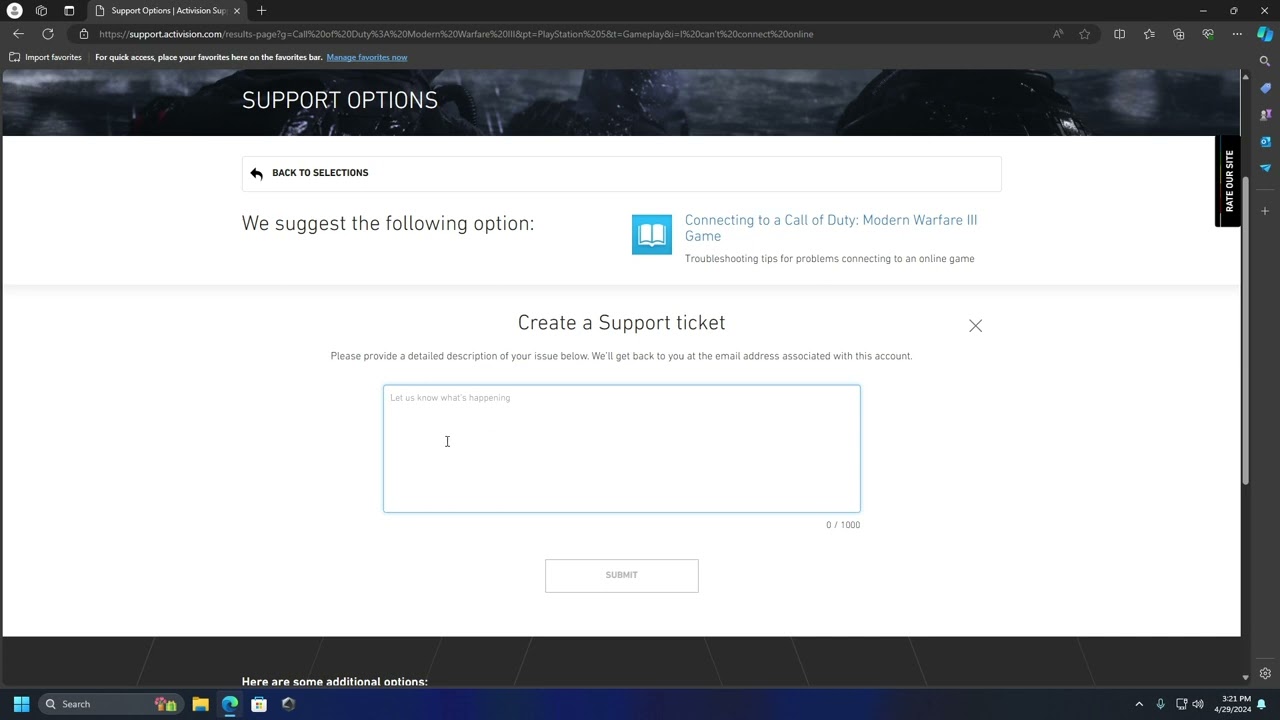Open volume control tray icon
This screenshot has width=1280, height=720.
coord(1198,704)
